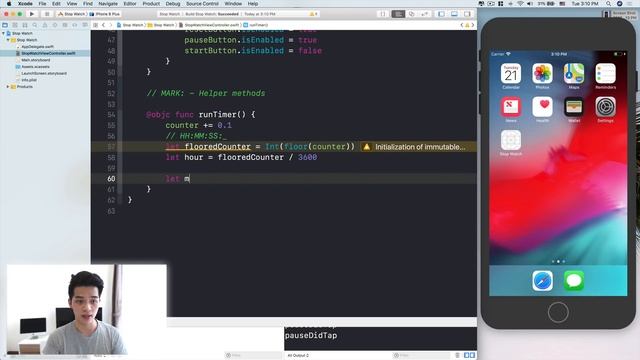Open the Stop Watch scheme selector
640x360 pixels.
click(71, 14)
